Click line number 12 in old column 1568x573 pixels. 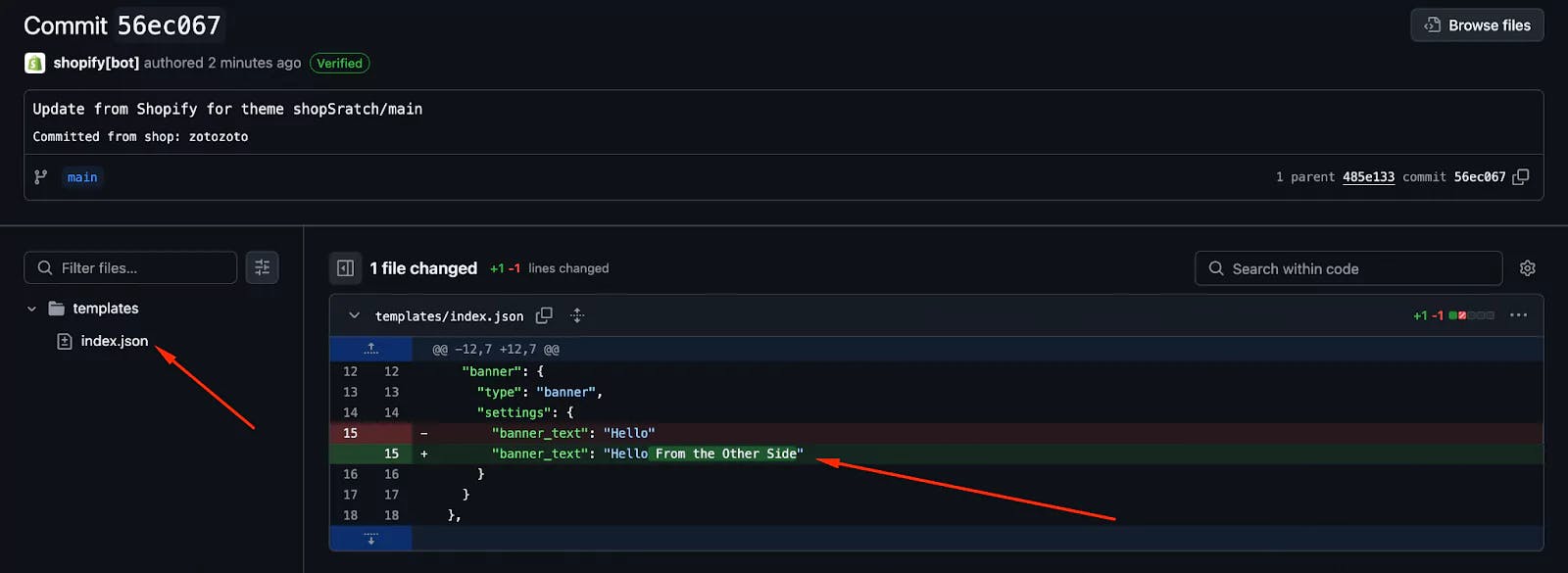350,371
